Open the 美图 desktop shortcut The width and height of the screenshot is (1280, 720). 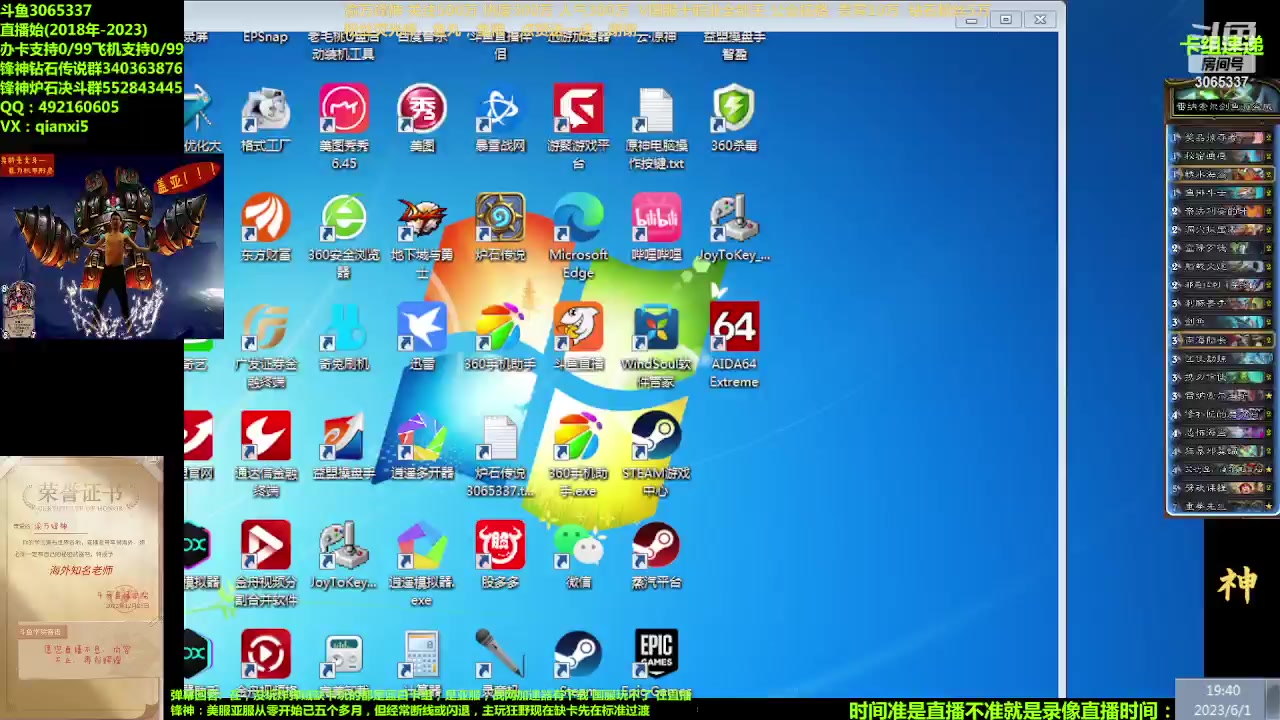(422, 120)
